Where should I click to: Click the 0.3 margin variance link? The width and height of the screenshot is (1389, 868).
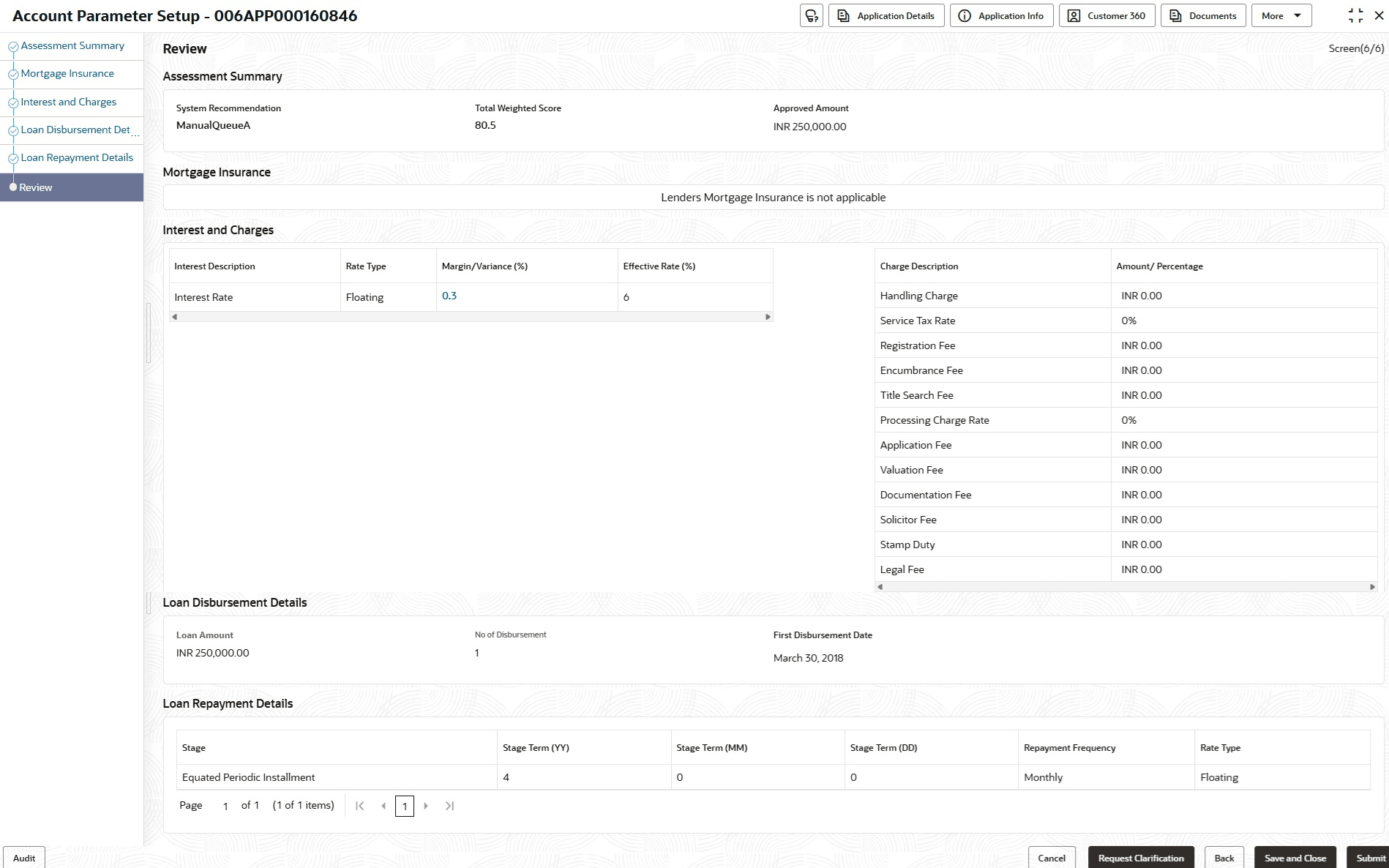click(449, 296)
